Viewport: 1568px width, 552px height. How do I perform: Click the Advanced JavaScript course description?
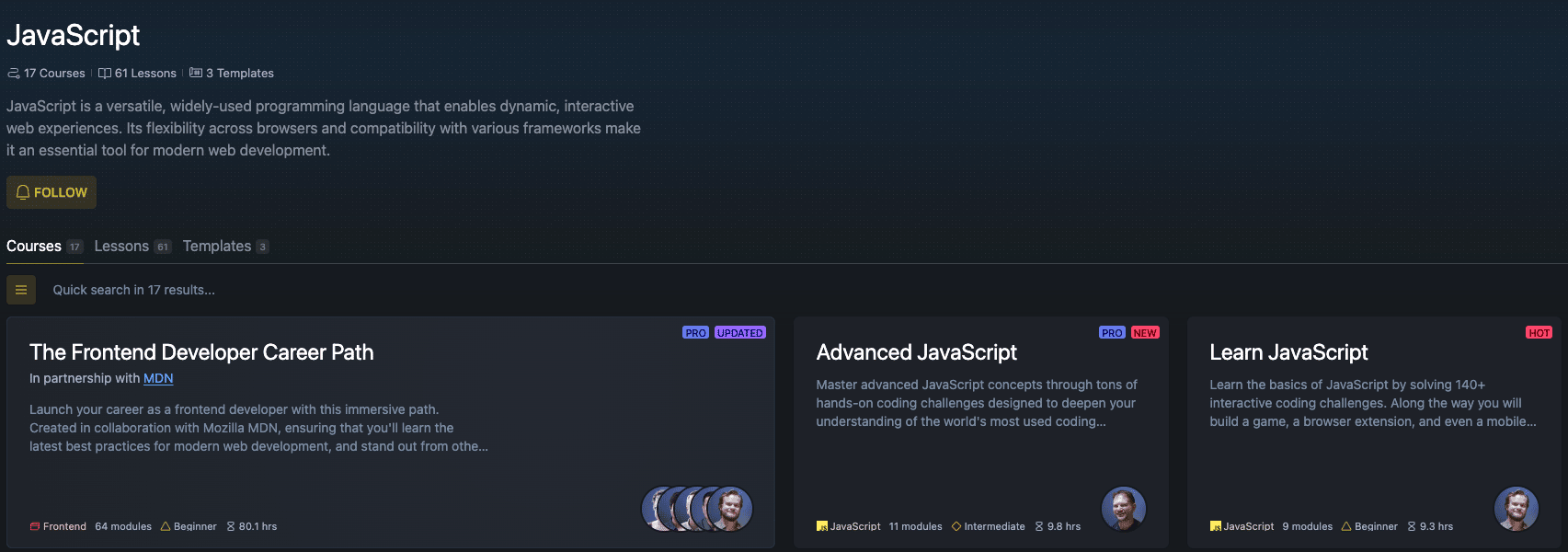pyautogui.click(x=977, y=403)
